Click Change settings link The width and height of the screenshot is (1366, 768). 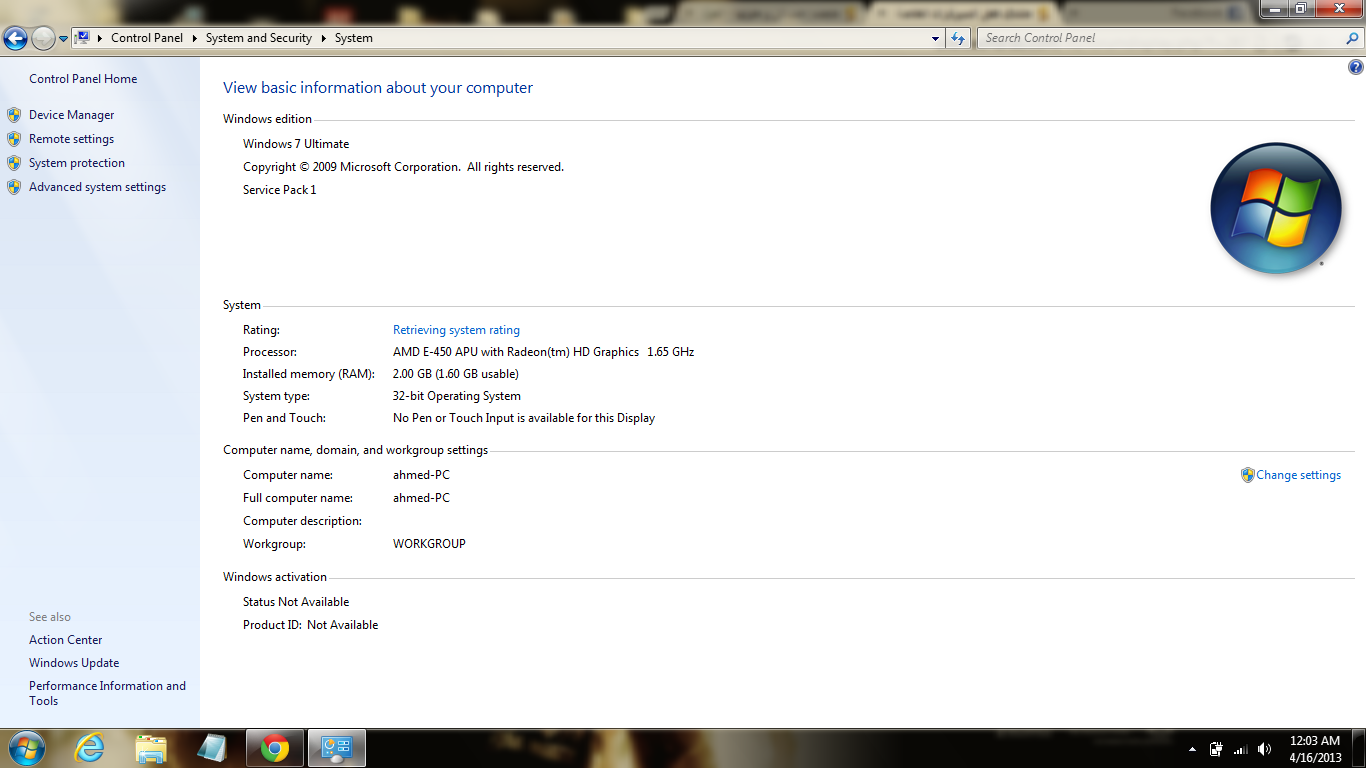click(1298, 475)
